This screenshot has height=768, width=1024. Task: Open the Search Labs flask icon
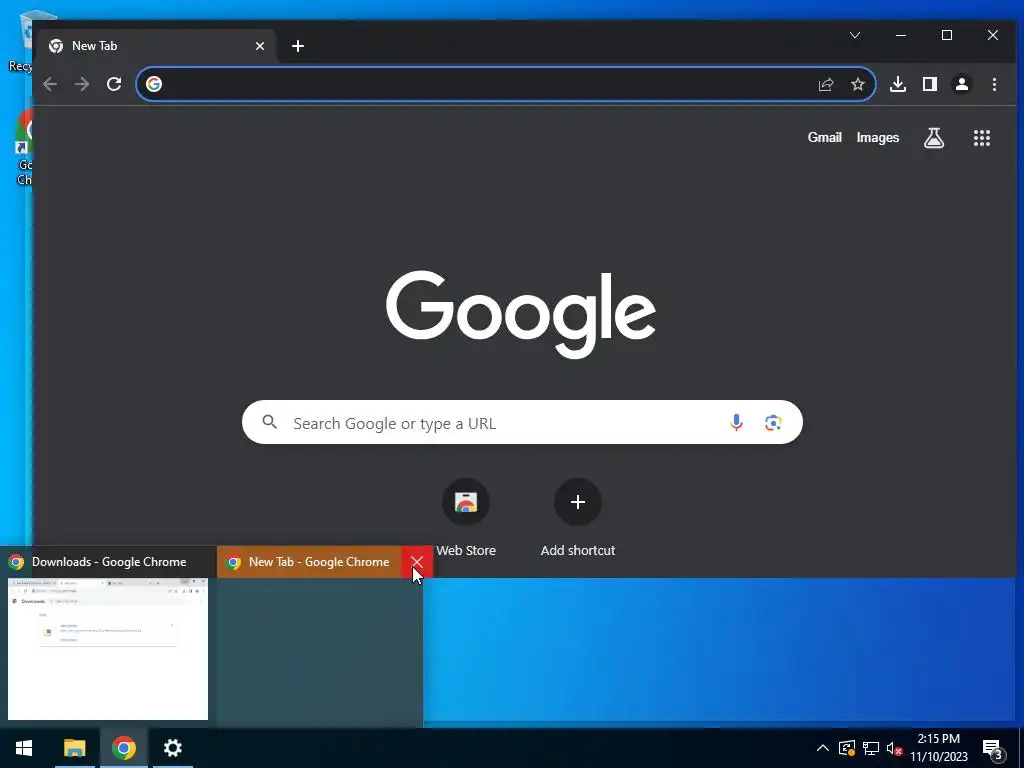click(x=934, y=138)
